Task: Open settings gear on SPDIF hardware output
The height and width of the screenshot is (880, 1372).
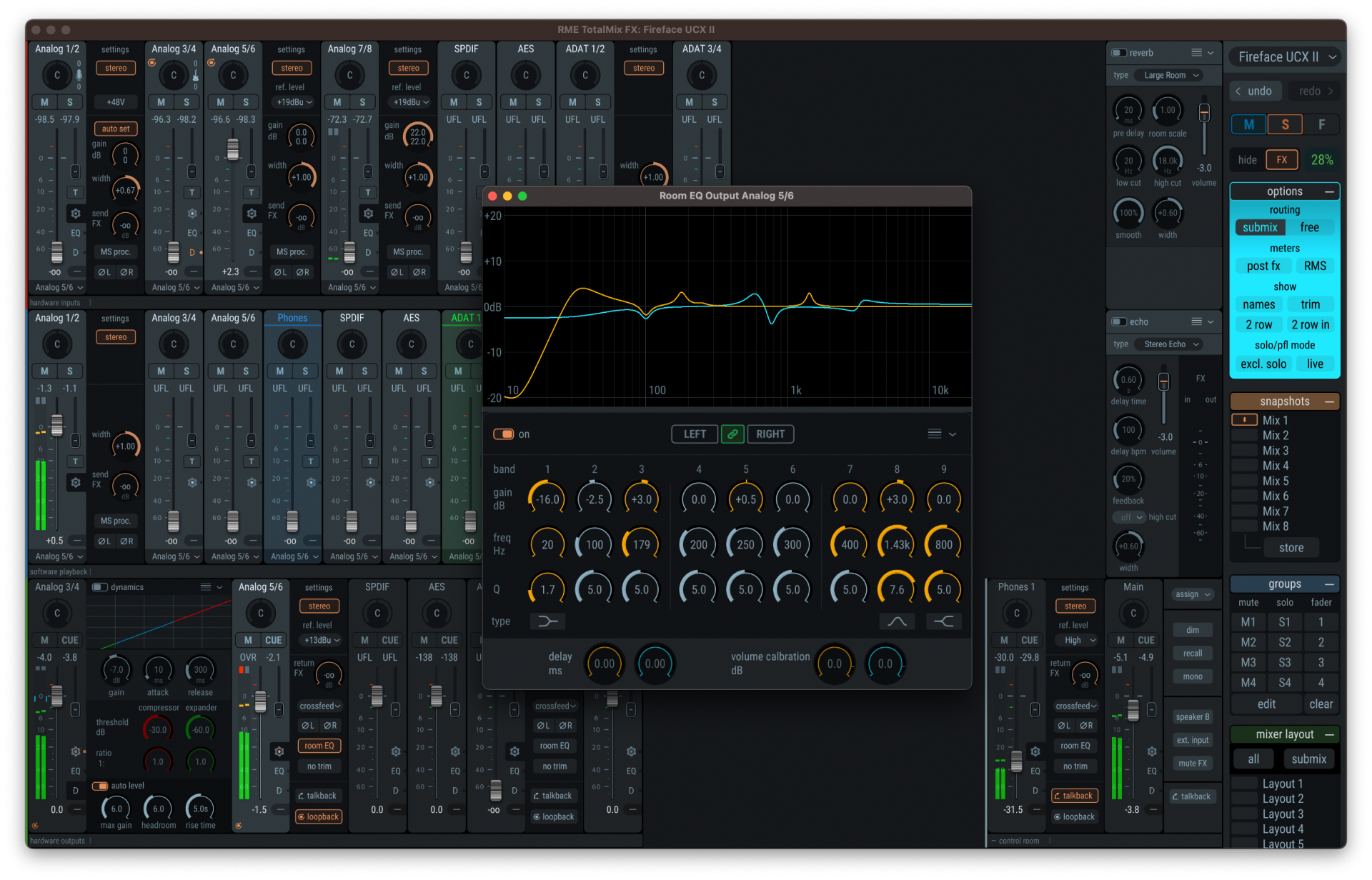Action: tap(396, 751)
